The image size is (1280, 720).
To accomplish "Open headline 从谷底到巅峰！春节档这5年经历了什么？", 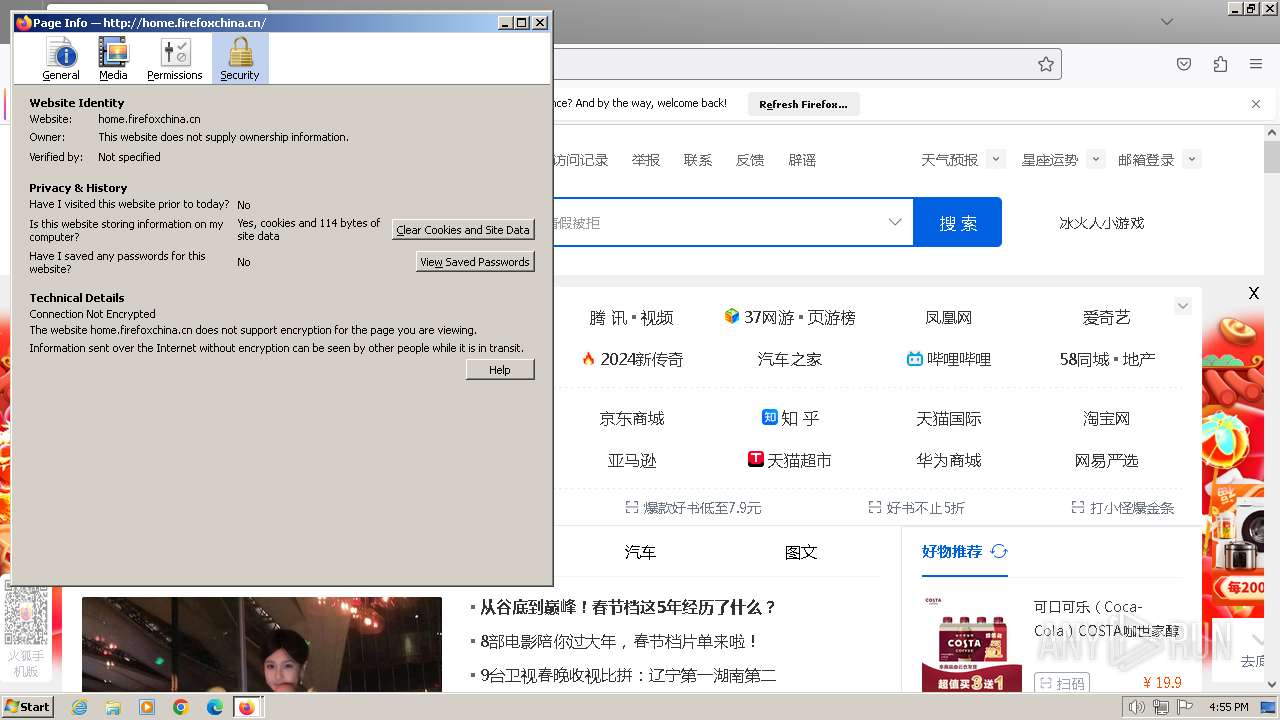I will [x=628, y=607].
